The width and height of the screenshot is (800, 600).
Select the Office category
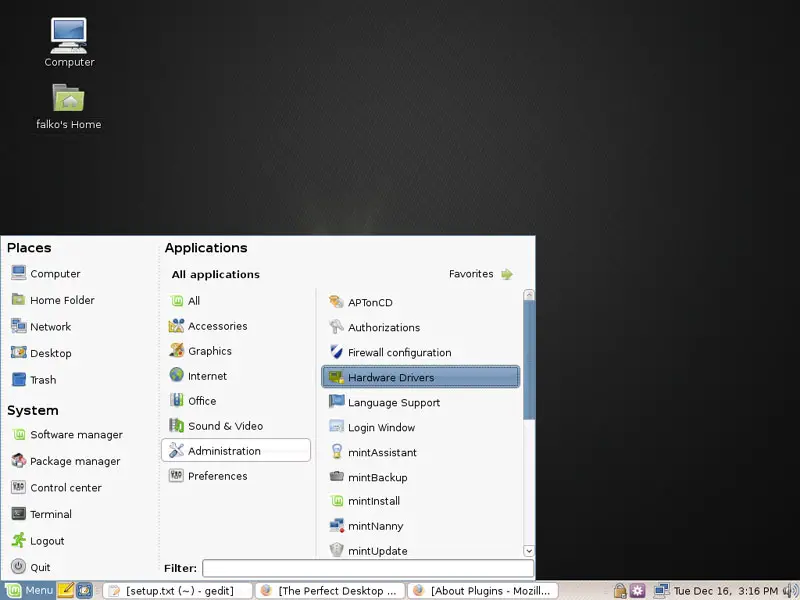(x=236, y=401)
